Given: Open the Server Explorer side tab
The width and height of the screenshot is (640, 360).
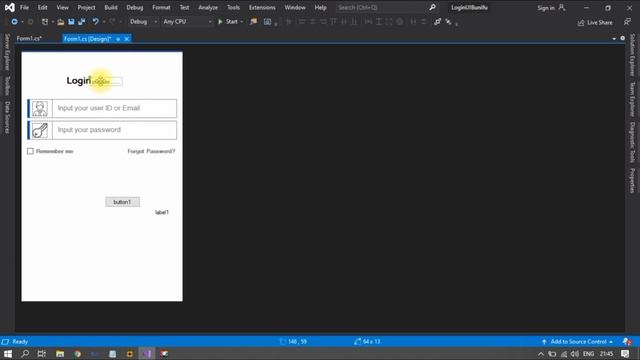Looking at the screenshot, I should point(7,52).
